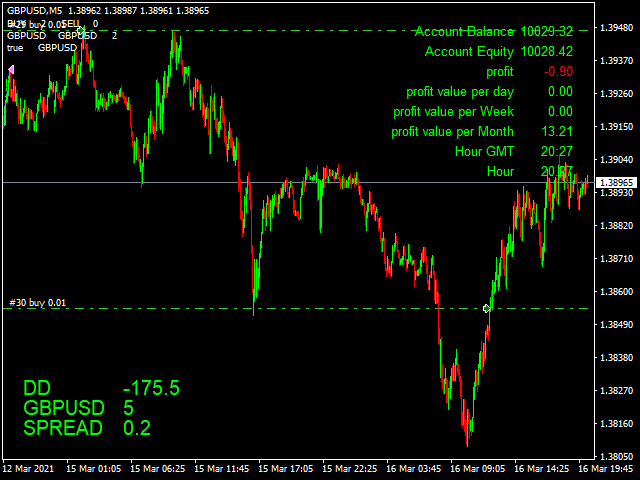Click the Account Equity value 10028.42

pyautogui.click(x=547, y=51)
